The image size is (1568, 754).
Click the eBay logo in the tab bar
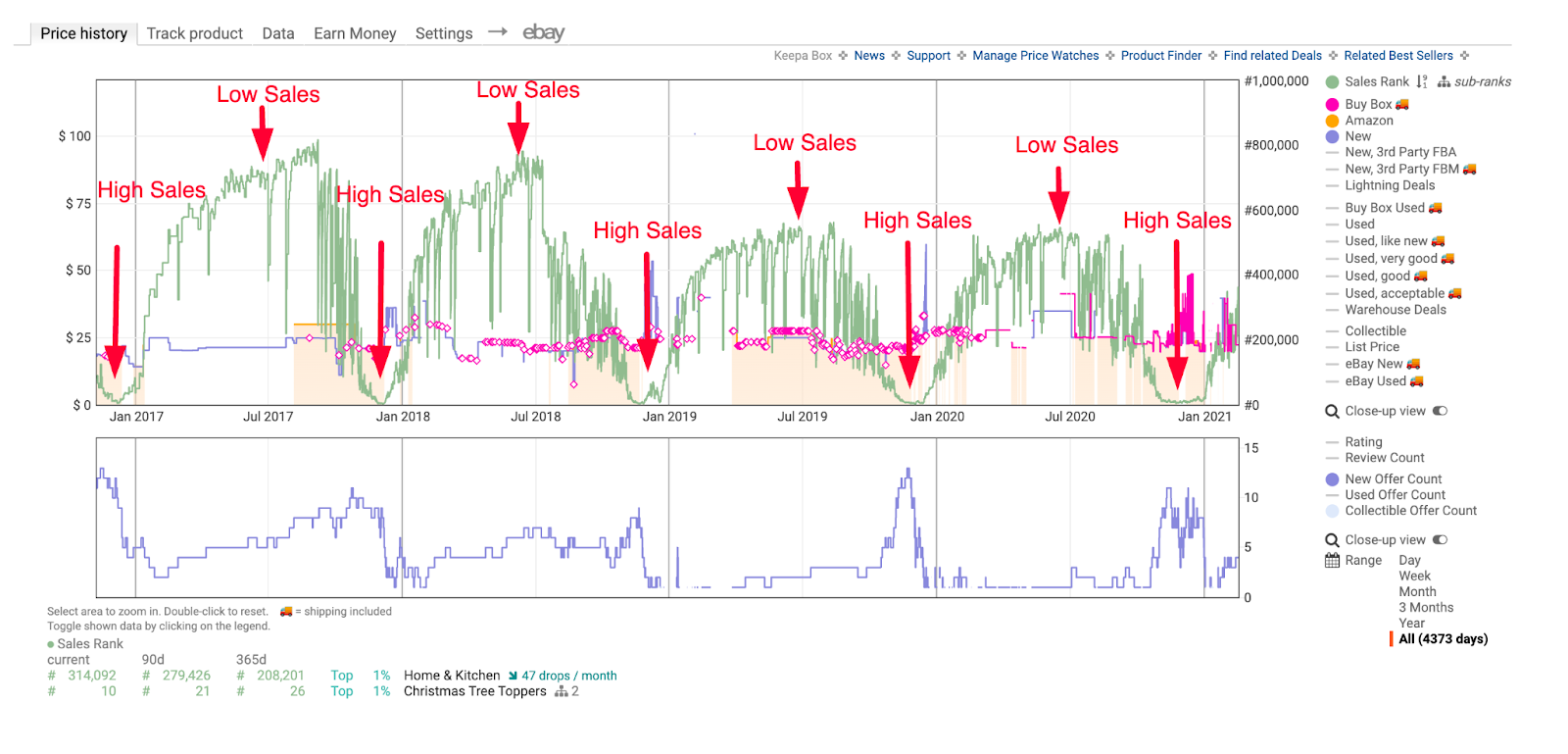[x=543, y=32]
